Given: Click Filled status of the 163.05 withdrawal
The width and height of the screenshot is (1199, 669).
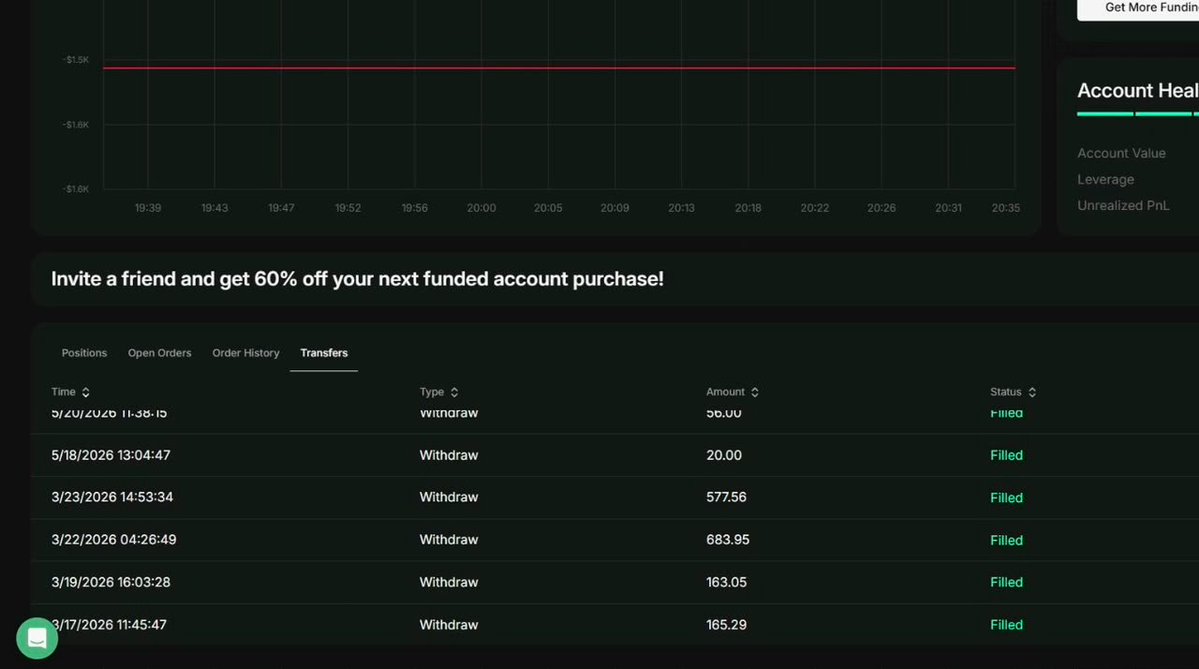Looking at the screenshot, I should point(1006,583).
